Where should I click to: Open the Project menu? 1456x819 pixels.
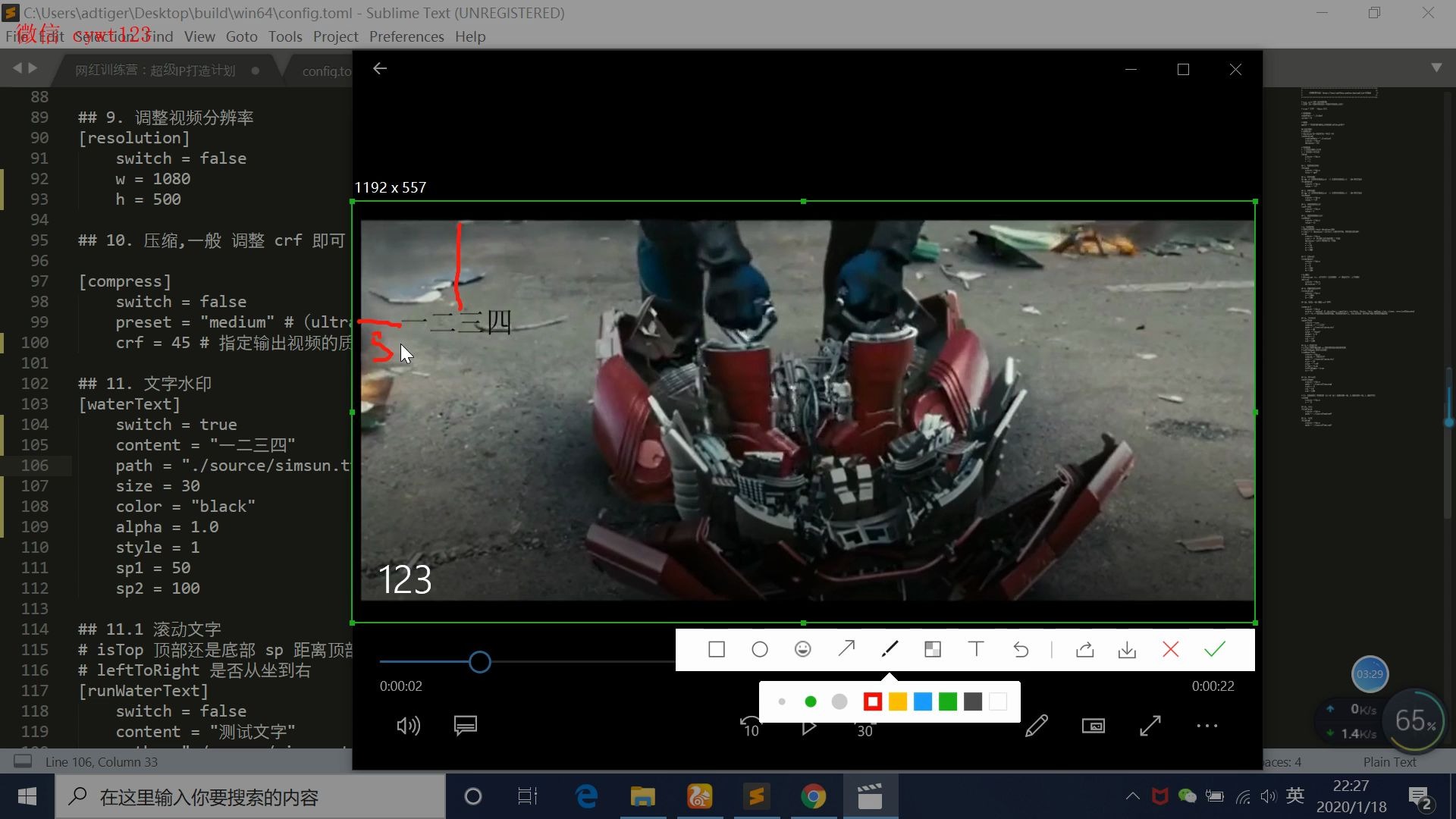pyautogui.click(x=335, y=36)
